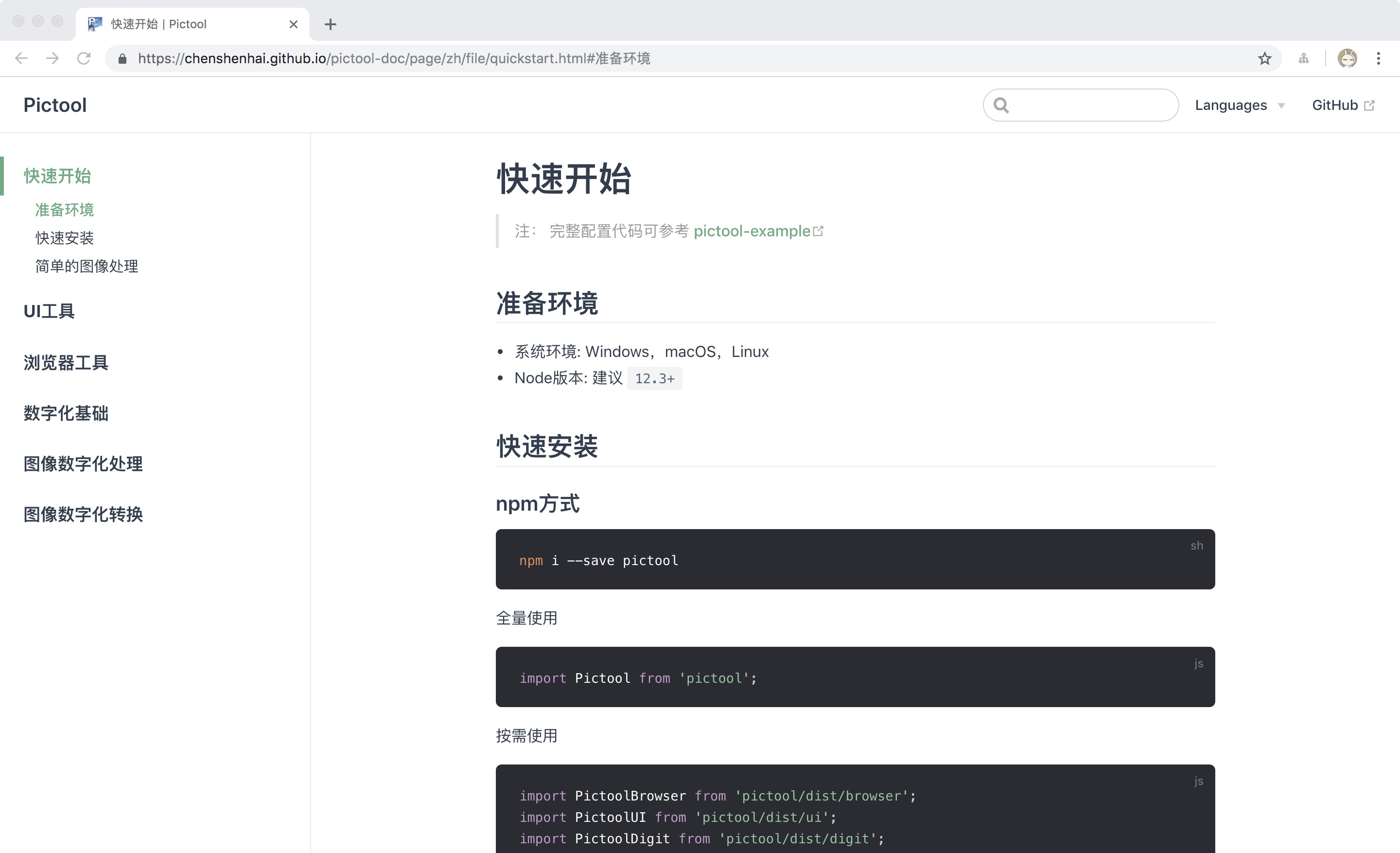Click the lock icon in address bar
Viewport: 1400px width, 853px height.
pyautogui.click(x=122, y=58)
